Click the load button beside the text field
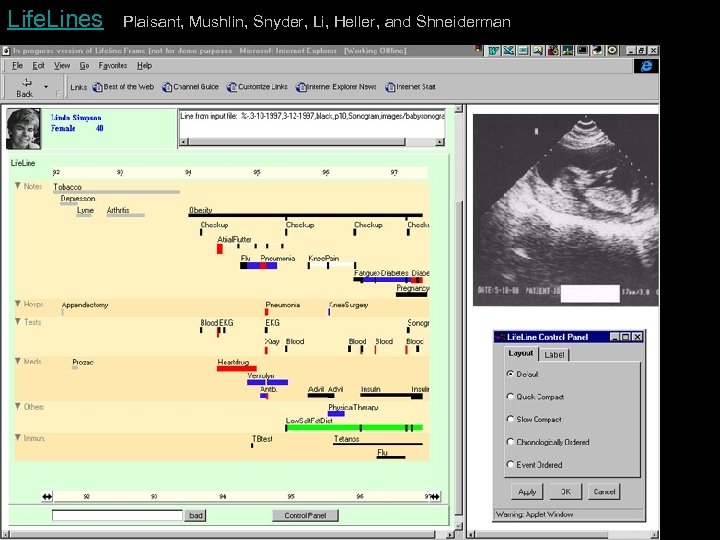 (x=196, y=516)
